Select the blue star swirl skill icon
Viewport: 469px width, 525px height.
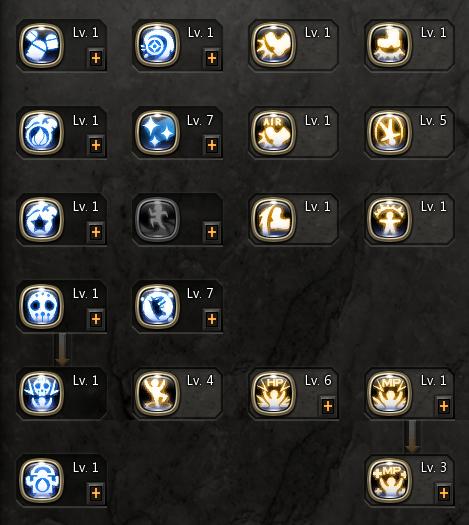pyautogui.click(x=41, y=219)
